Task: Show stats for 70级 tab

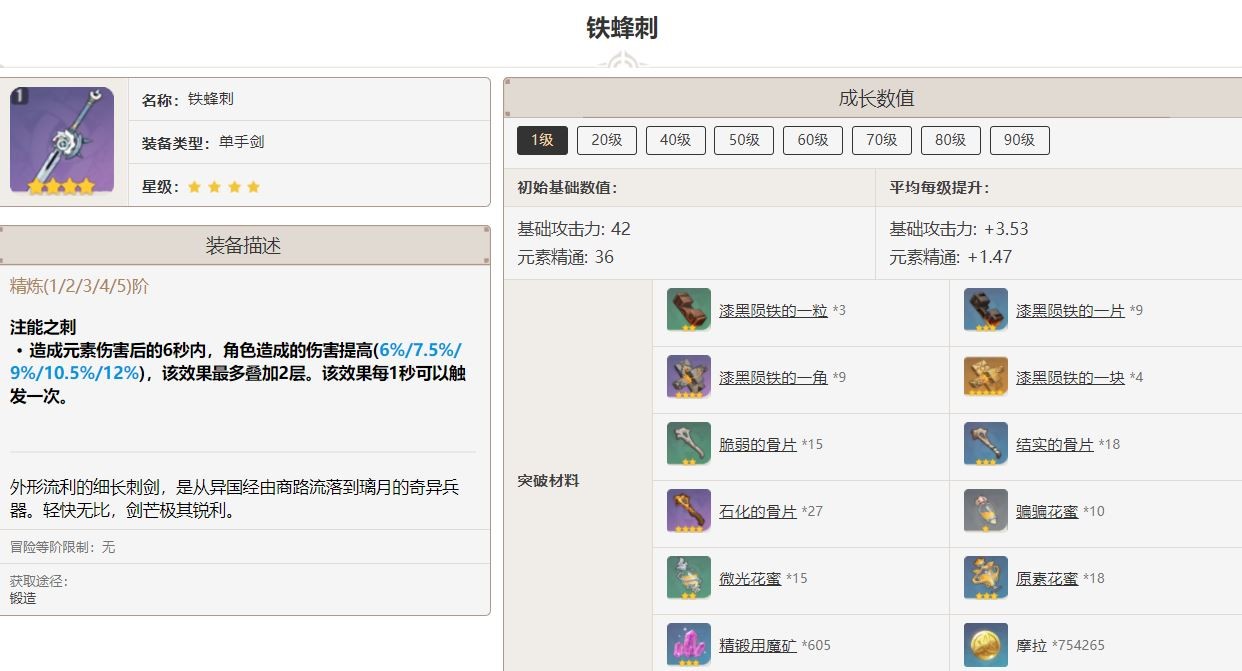Action: pyautogui.click(x=882, y=140)
